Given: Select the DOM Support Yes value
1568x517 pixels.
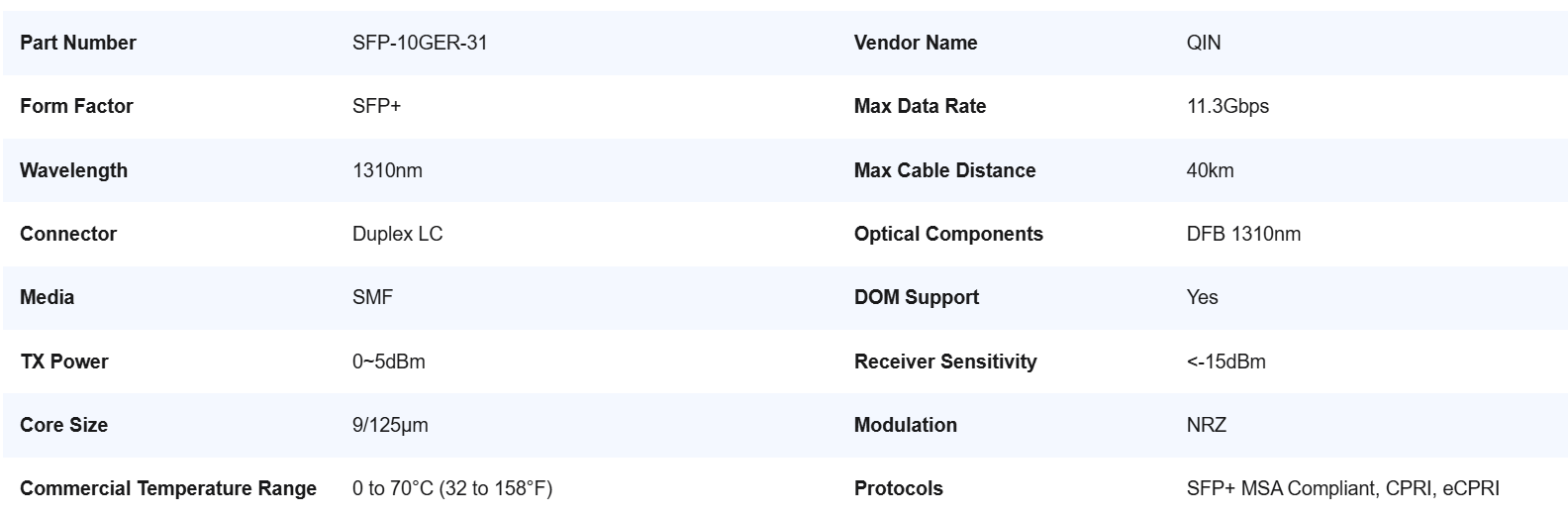Looking at the screenshot, I should [x=1203, y=297].
